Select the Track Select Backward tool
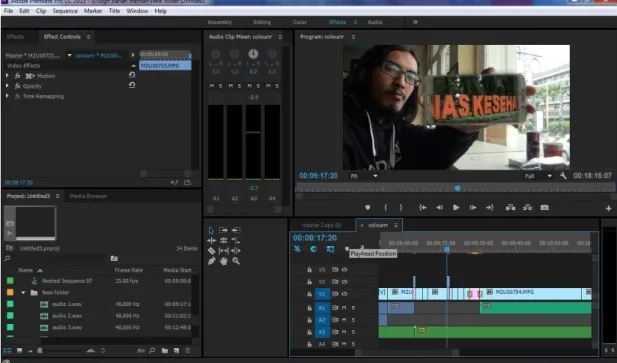 tap(236, 230)
